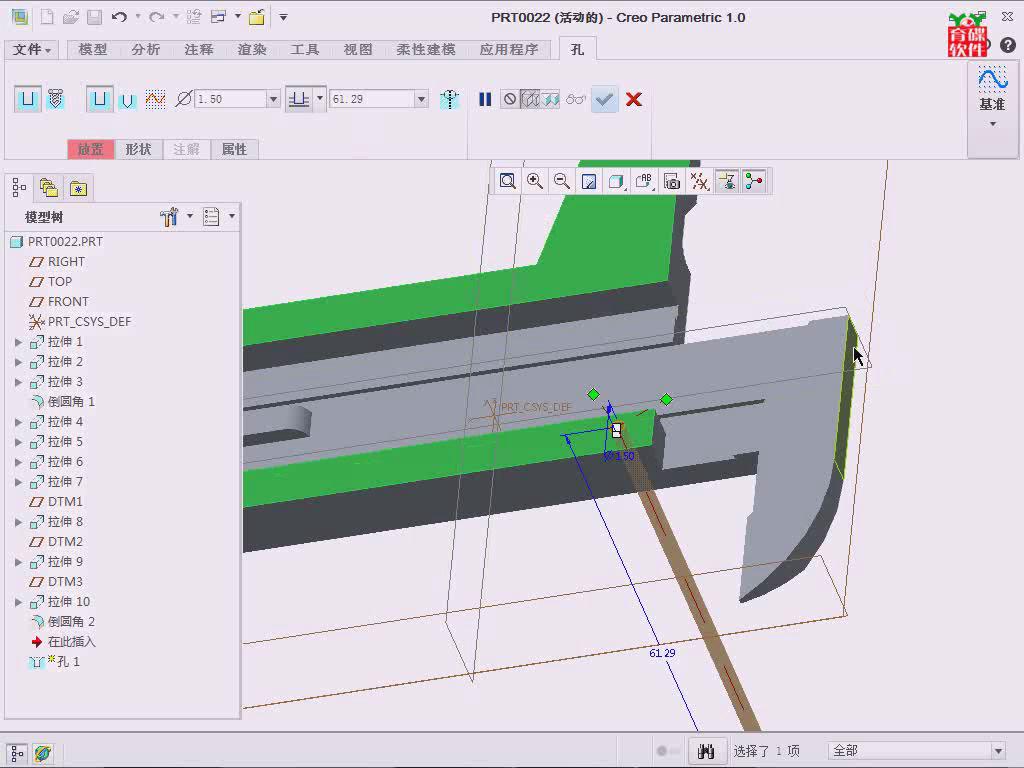Select the simple hole type button

[x=27, y=99]
